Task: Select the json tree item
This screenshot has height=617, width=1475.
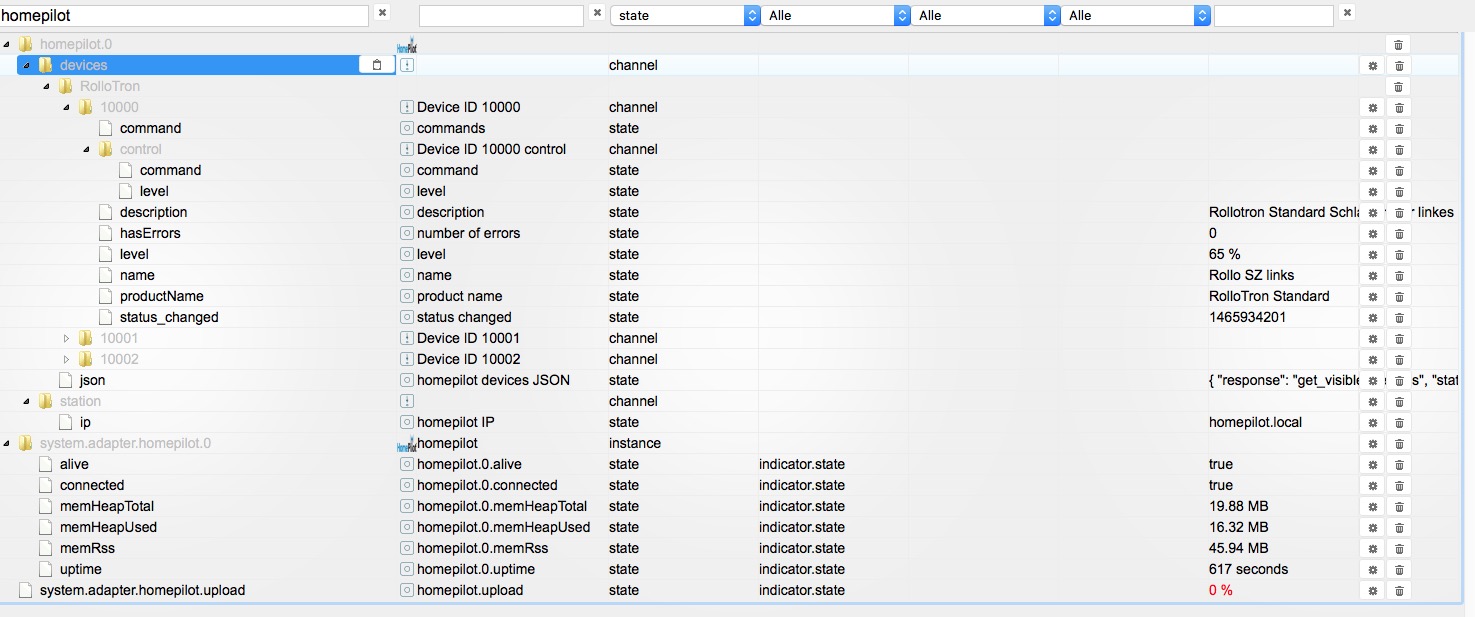Action: click(x=92, y=380)
